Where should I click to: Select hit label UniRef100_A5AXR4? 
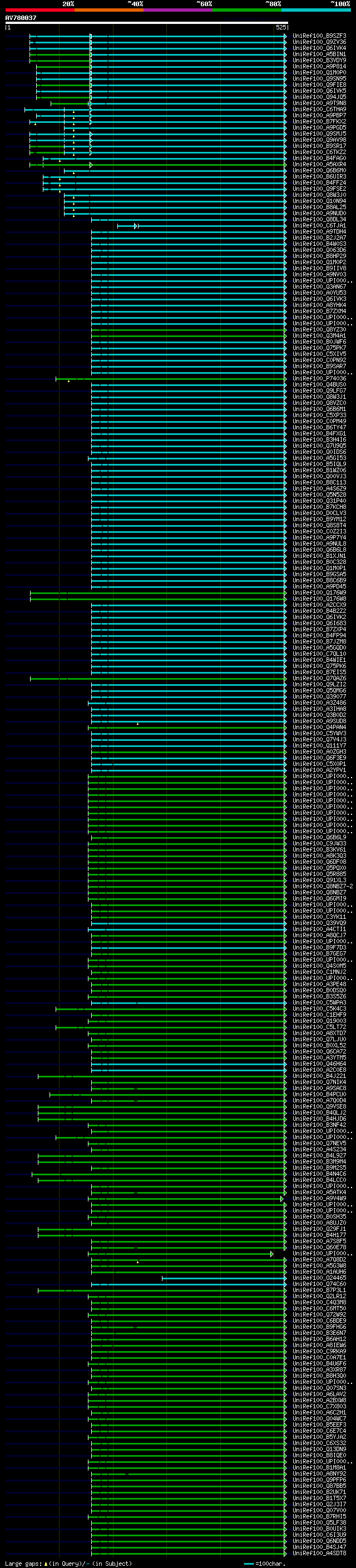[319, 164]
